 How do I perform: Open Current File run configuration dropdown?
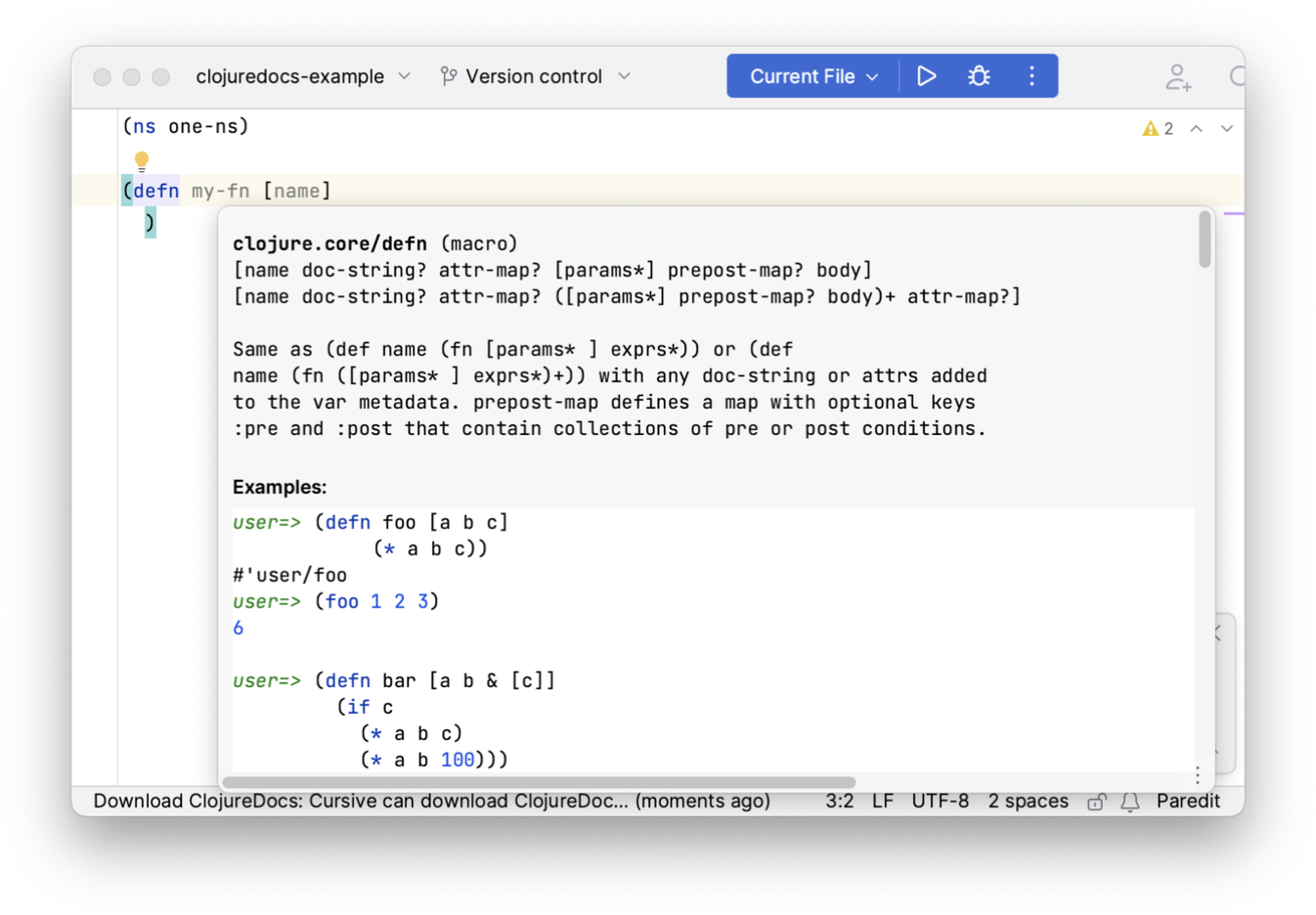[813, 76]
